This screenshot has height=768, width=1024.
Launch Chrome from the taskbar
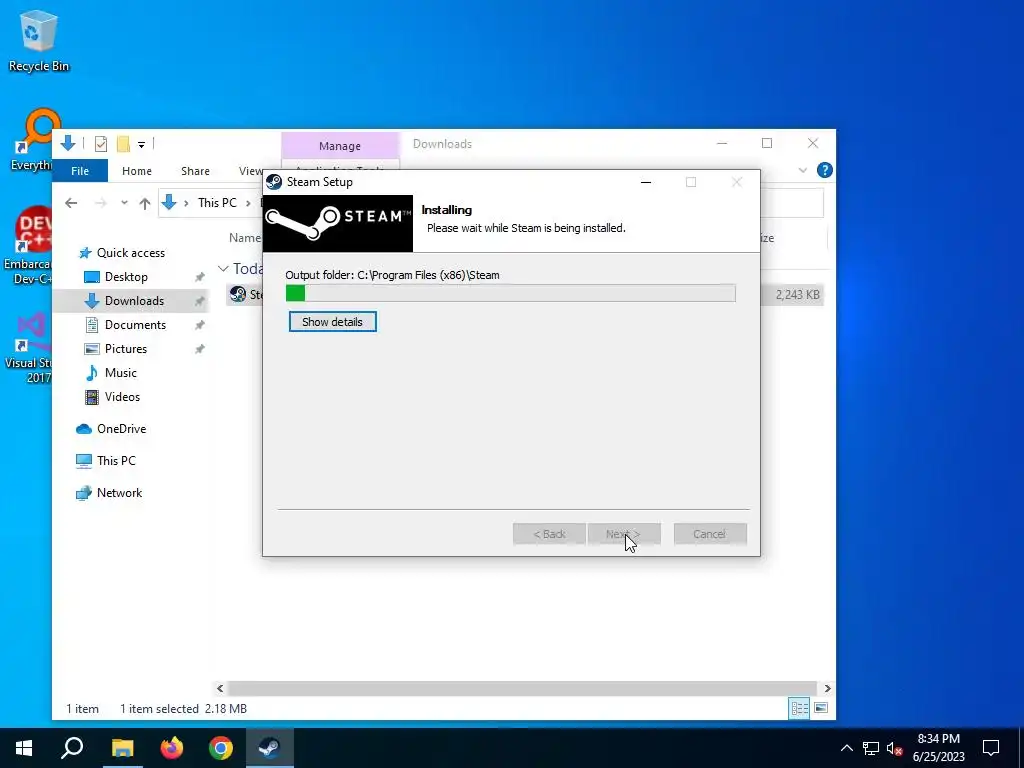click(x=221, y=748)
